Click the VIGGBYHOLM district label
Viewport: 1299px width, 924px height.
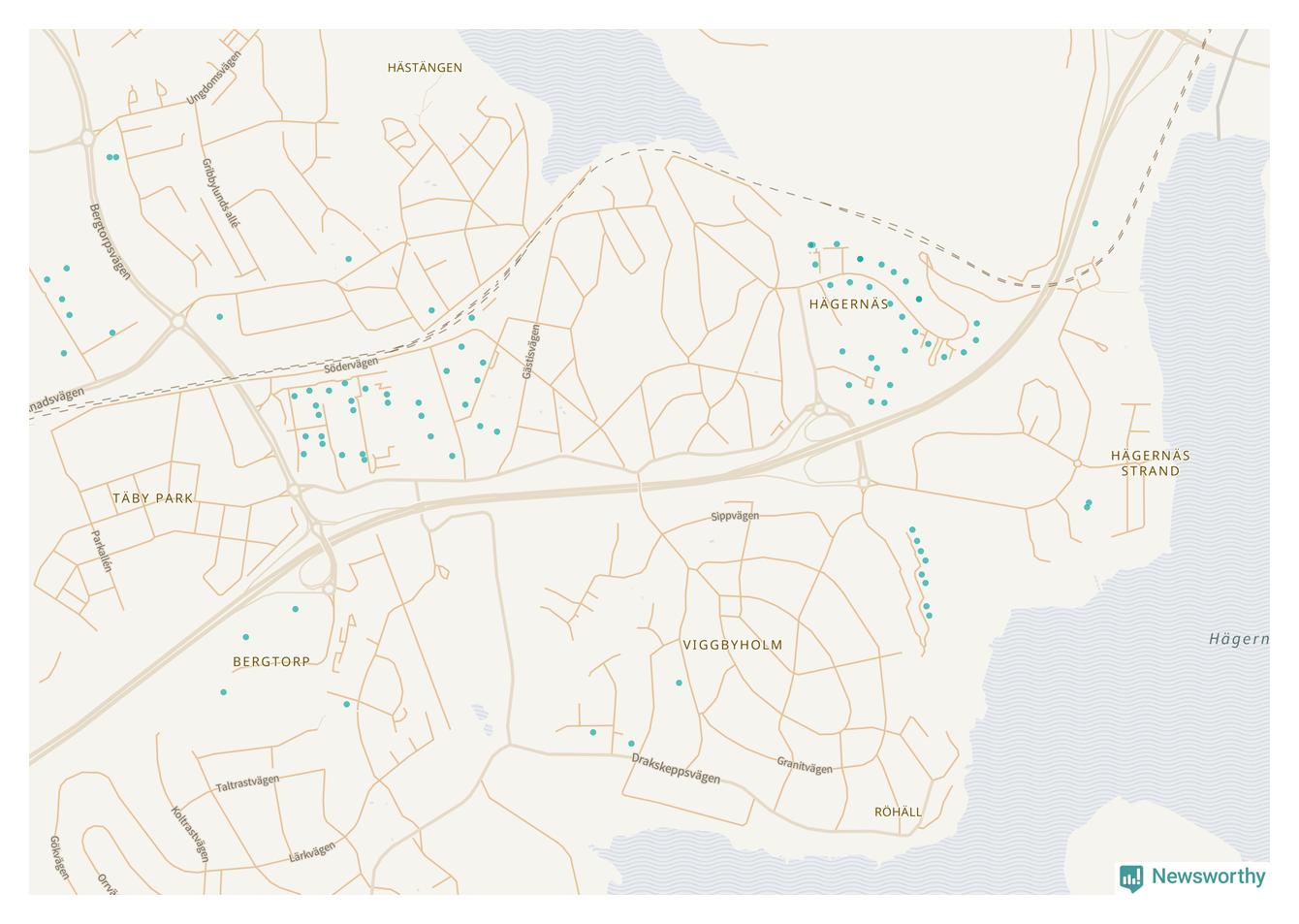point(733,645)
